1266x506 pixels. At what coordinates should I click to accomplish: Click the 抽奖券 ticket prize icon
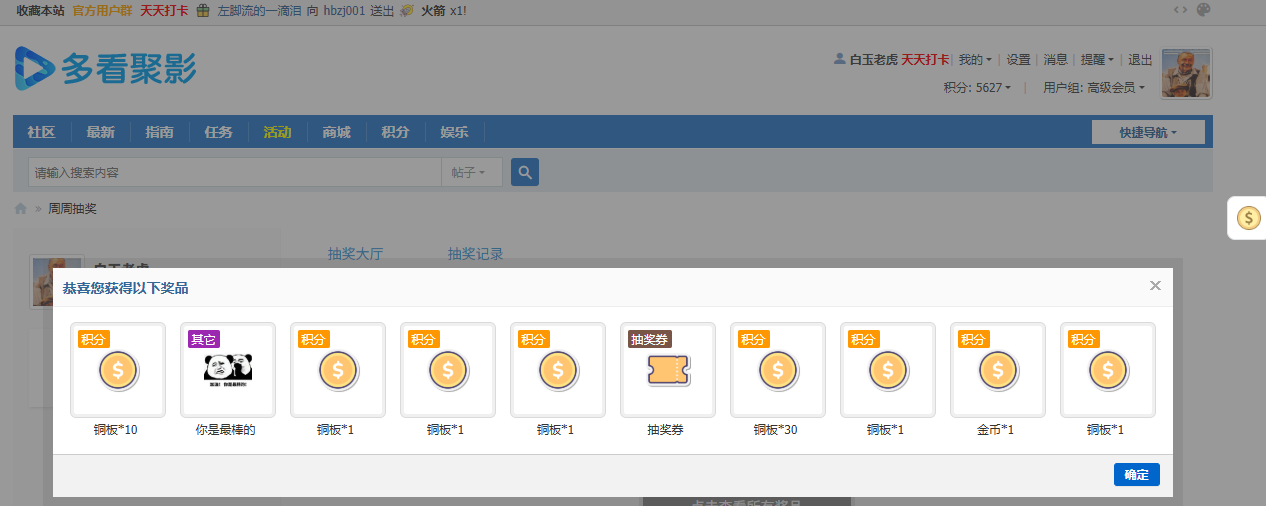tap(668, 370)
